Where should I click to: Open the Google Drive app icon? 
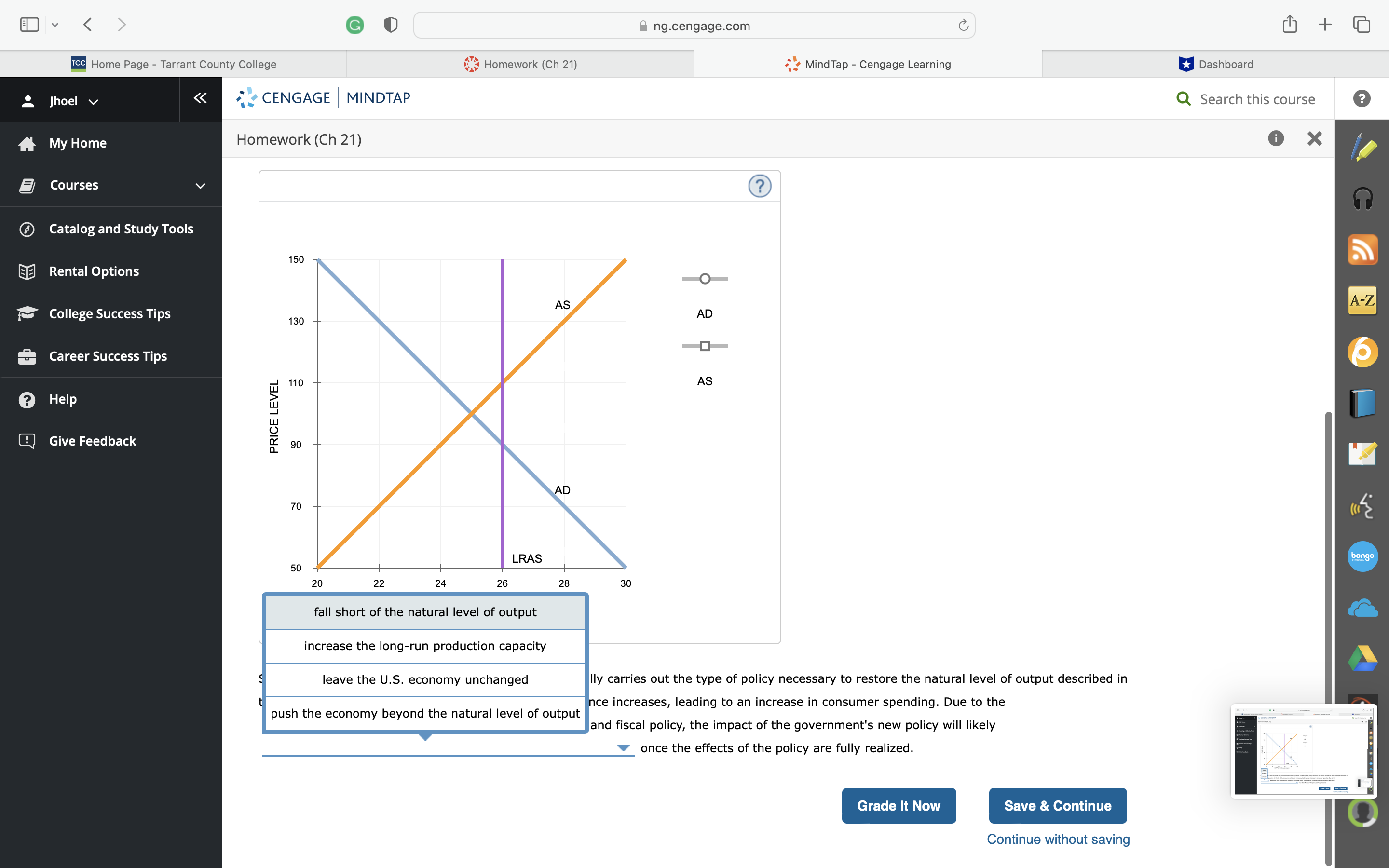coord(1362,658)
